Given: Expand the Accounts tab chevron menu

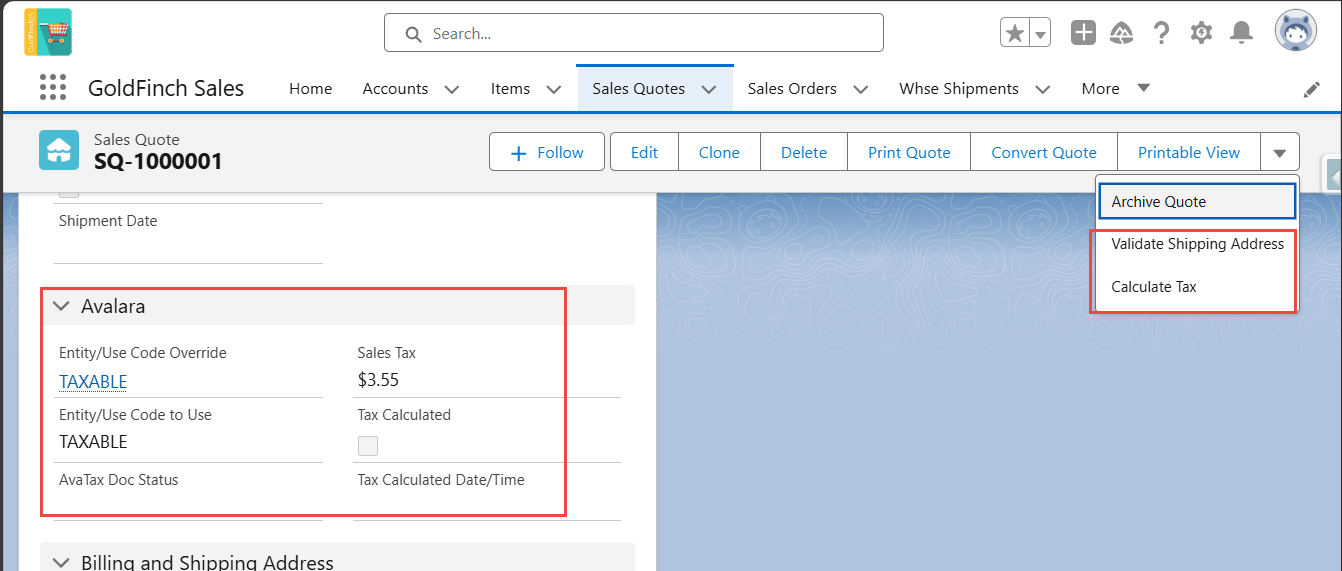Looking at the screenshot, I should (x=451, y=89).
